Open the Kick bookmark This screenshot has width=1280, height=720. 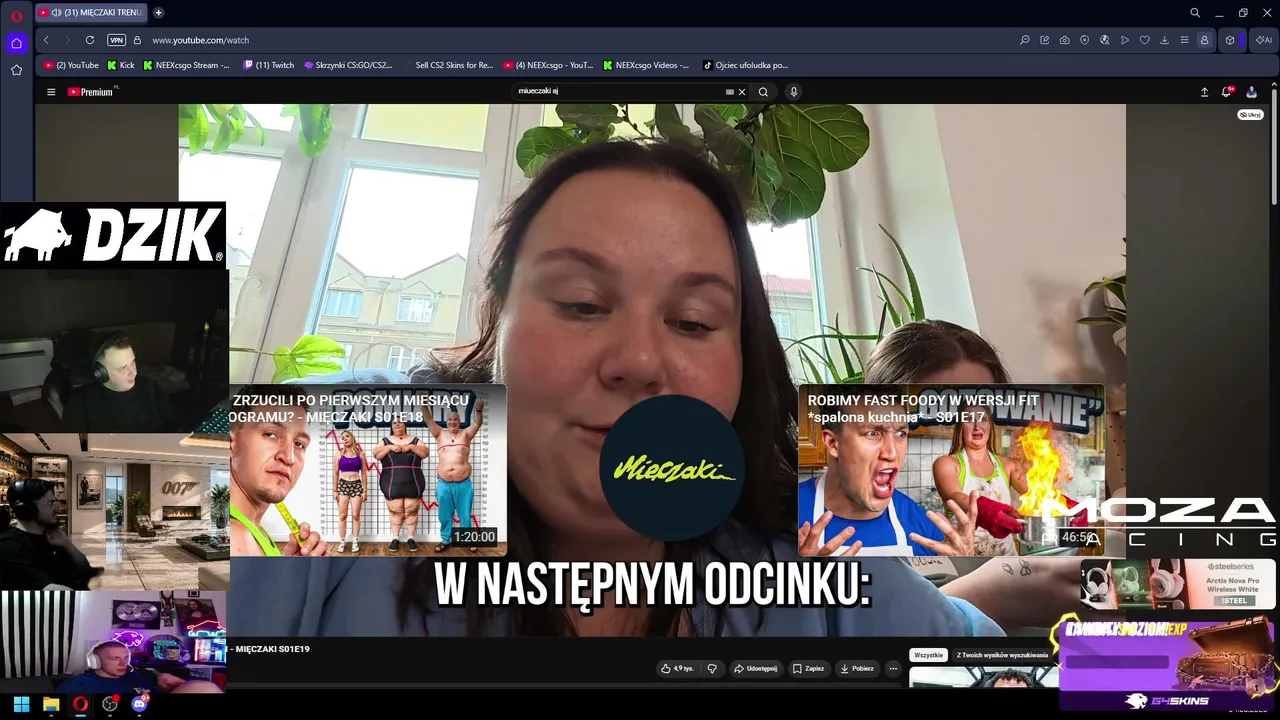point(121,65)
